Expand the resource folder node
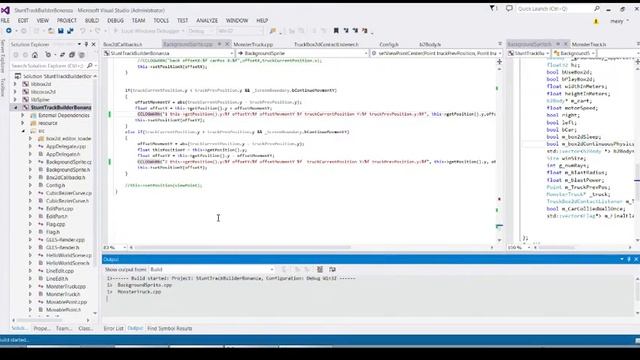Viewport: 640px width, 360px height. pos(23,123)
